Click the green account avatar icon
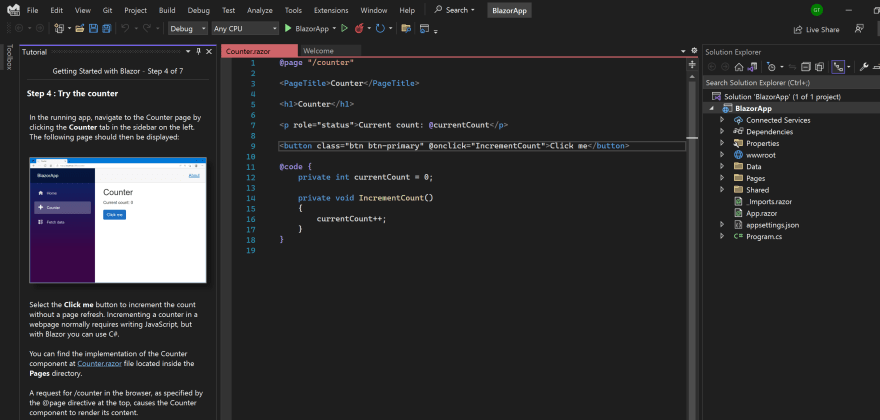The height and width of the screenshot is (420, 880). tap(817, 10)
